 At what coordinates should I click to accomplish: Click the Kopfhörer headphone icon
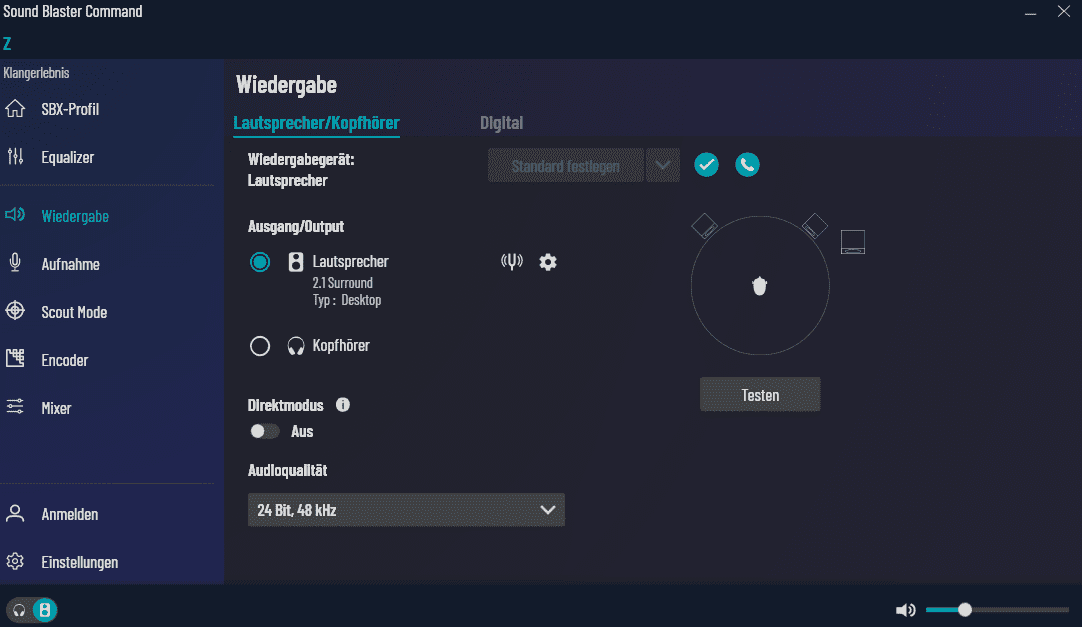(x=296, y=346)
